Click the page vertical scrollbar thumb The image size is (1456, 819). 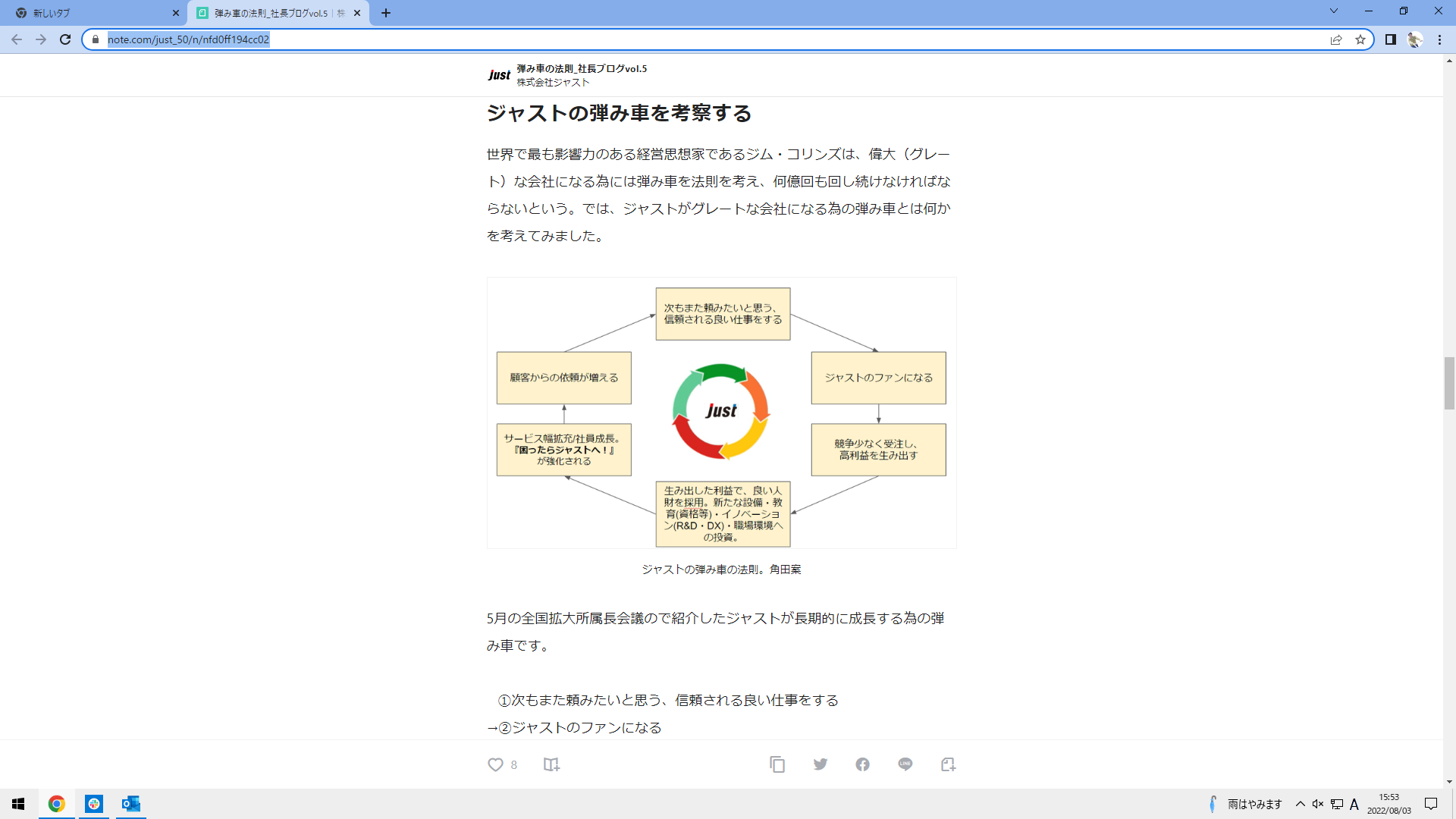[x=1449, y=383]
